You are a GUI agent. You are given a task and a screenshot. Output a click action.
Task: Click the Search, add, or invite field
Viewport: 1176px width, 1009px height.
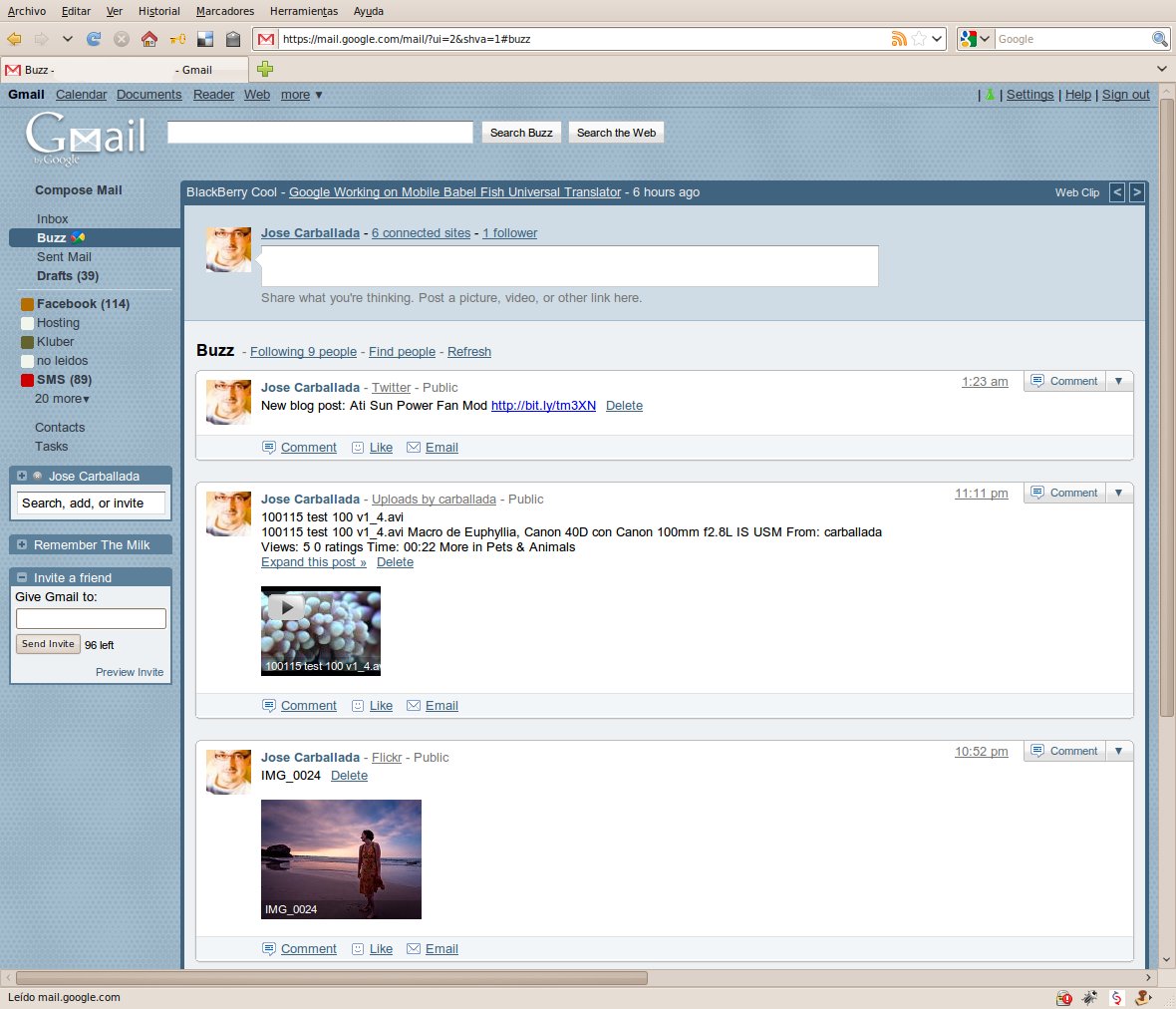tap(91, 503)
